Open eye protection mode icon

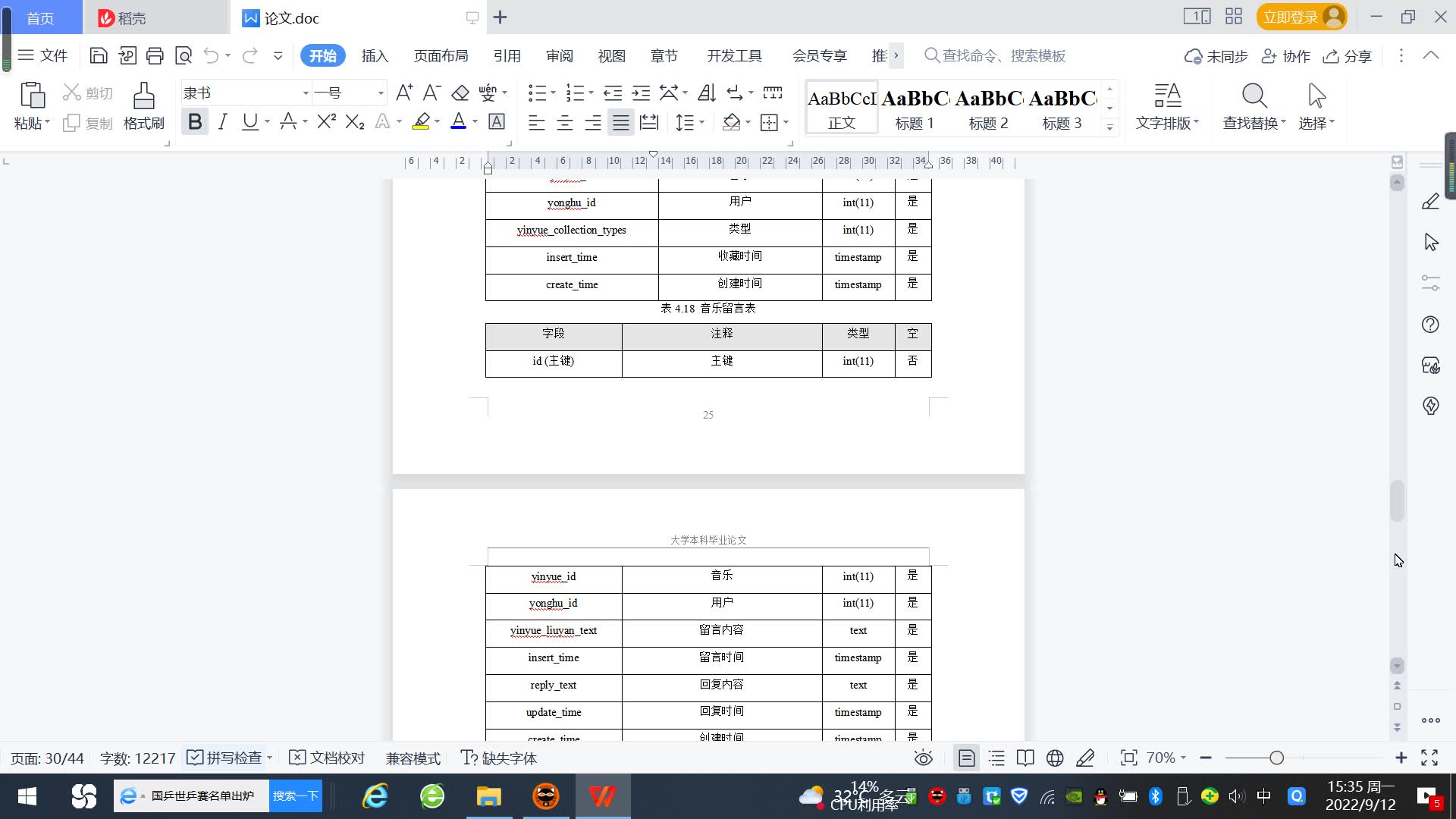[x=923, y=758]
